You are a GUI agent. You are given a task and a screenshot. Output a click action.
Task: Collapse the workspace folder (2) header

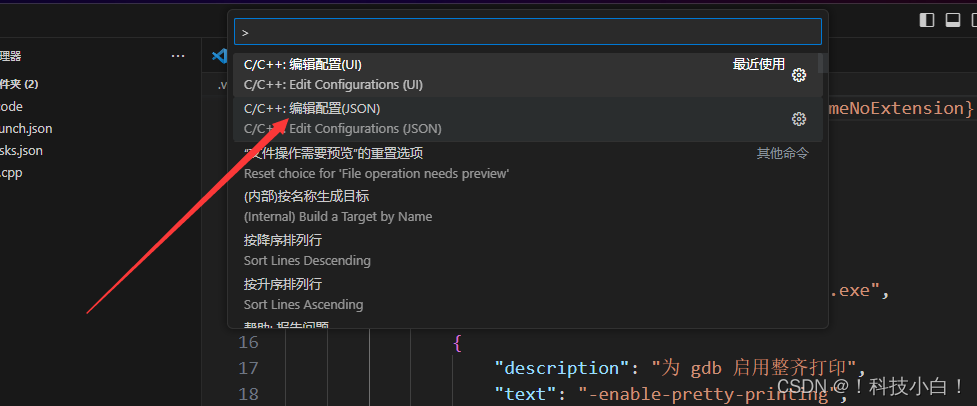pos(19,84)
